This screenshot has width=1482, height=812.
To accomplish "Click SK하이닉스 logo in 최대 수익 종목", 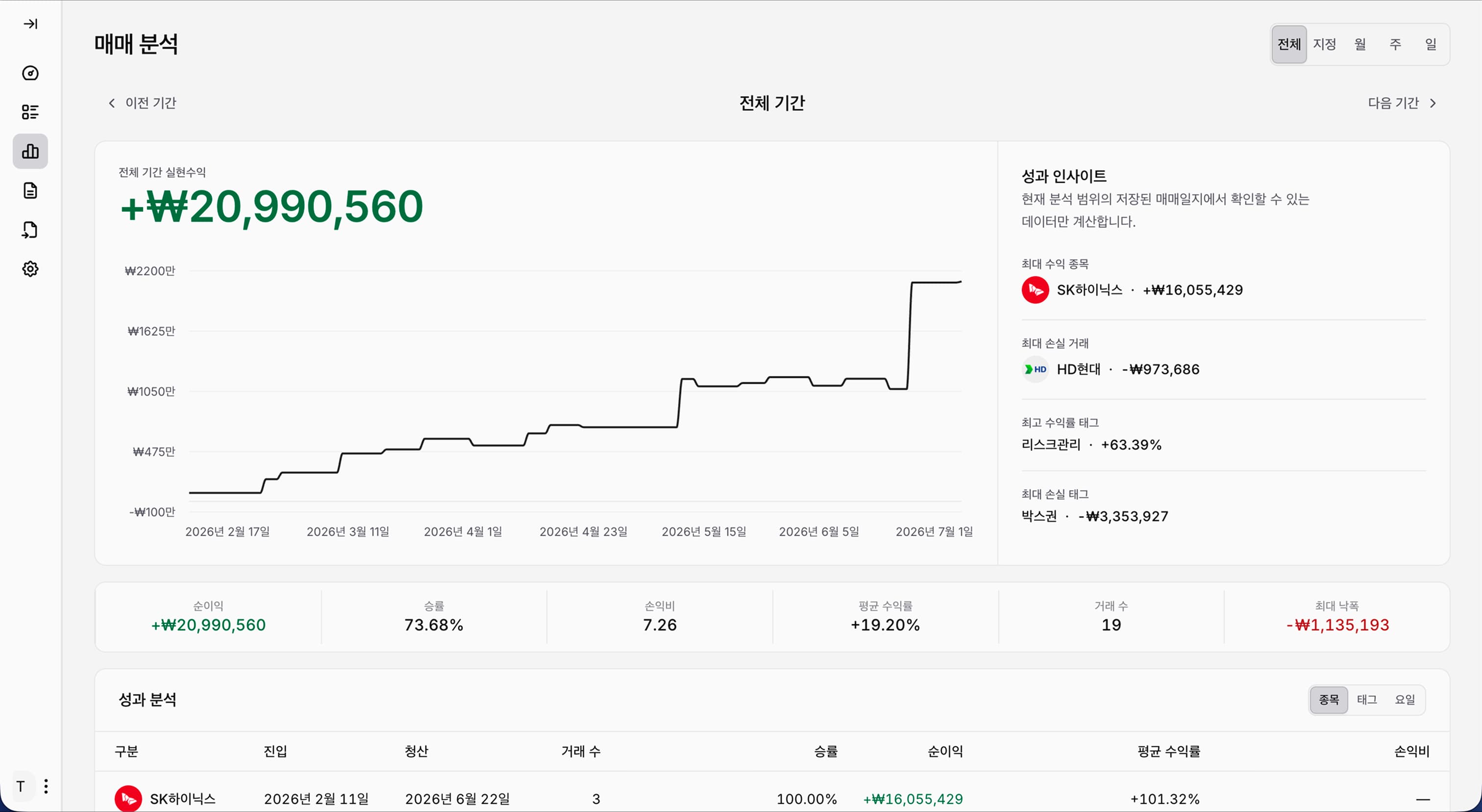I will (1035, 290).
